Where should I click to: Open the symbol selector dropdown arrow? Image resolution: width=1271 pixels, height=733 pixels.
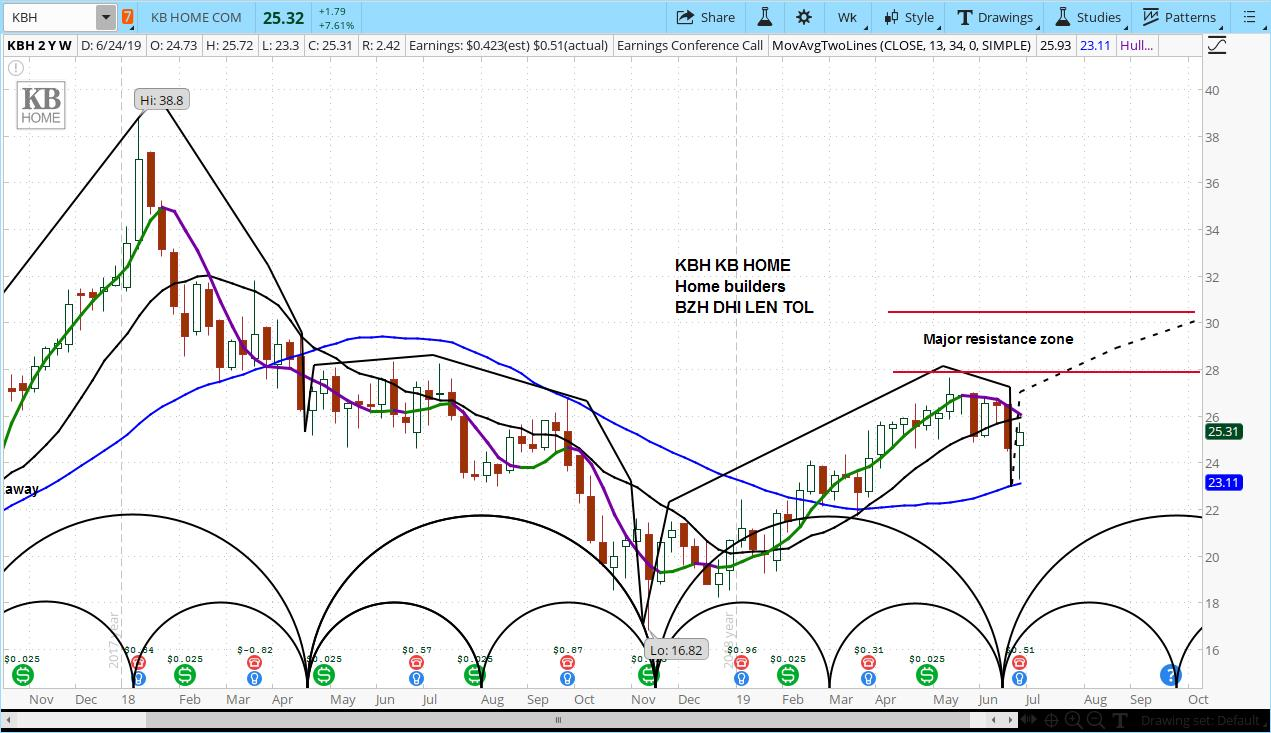pyautogui.click(x=105, y=17)
